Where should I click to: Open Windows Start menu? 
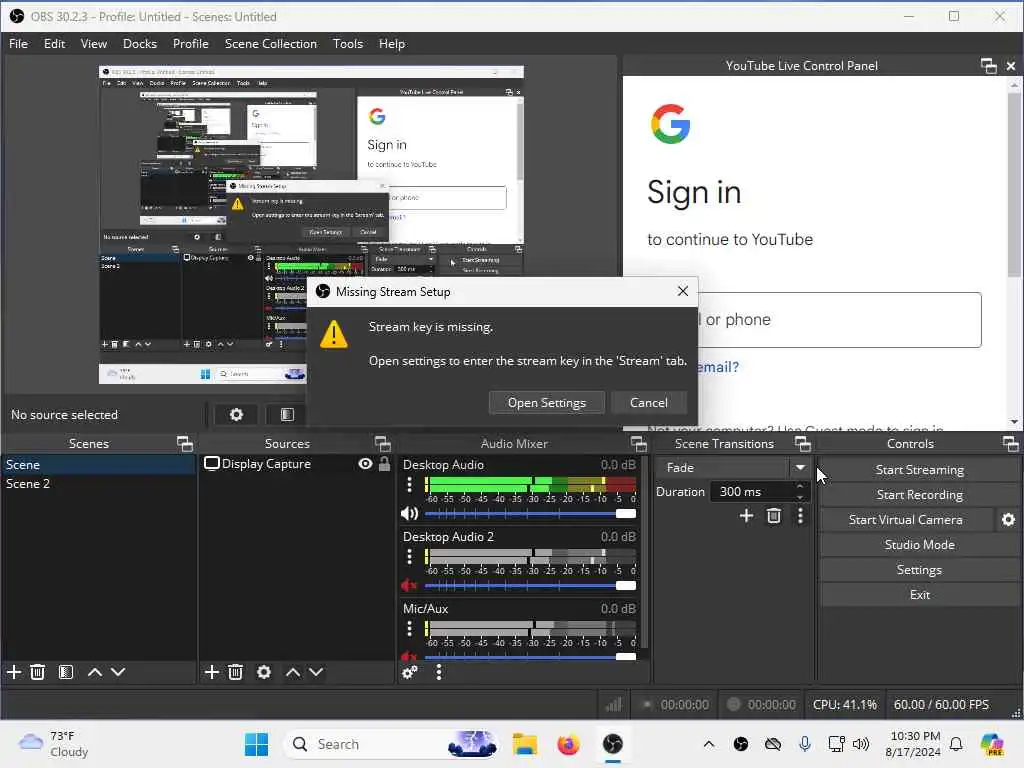256,744
